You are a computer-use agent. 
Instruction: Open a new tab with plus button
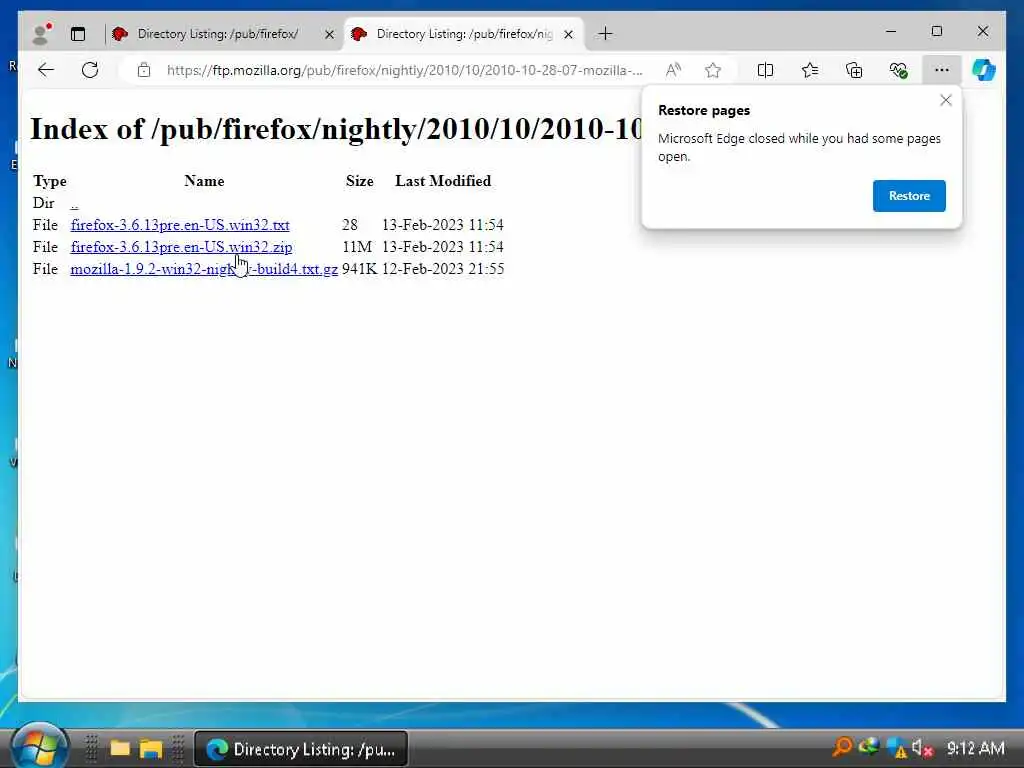[x=605, y=33]
